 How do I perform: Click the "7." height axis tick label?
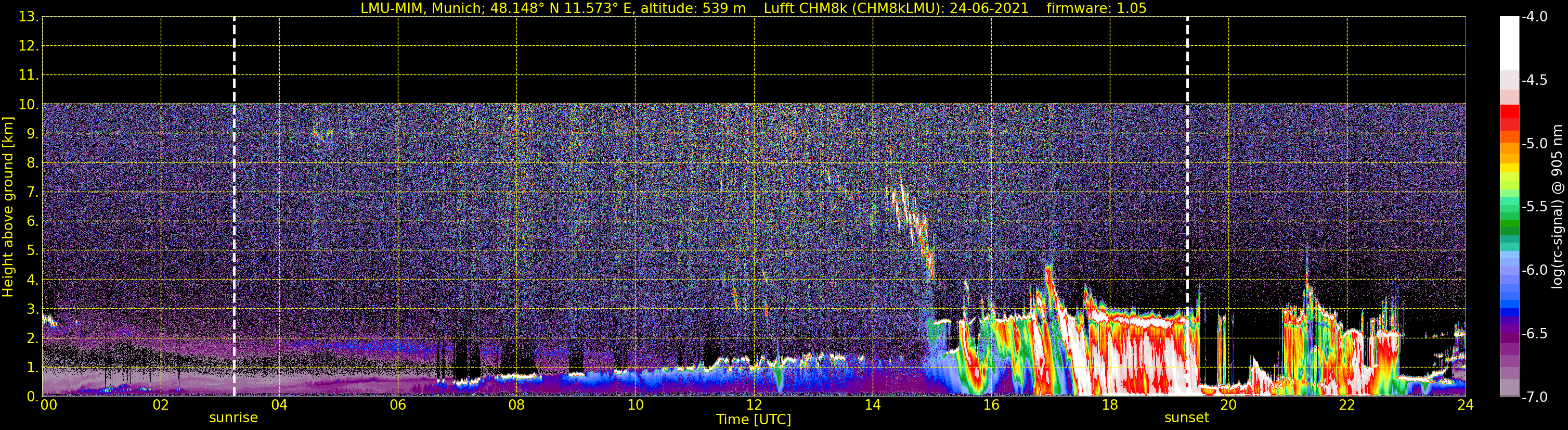tap(32, 193)
